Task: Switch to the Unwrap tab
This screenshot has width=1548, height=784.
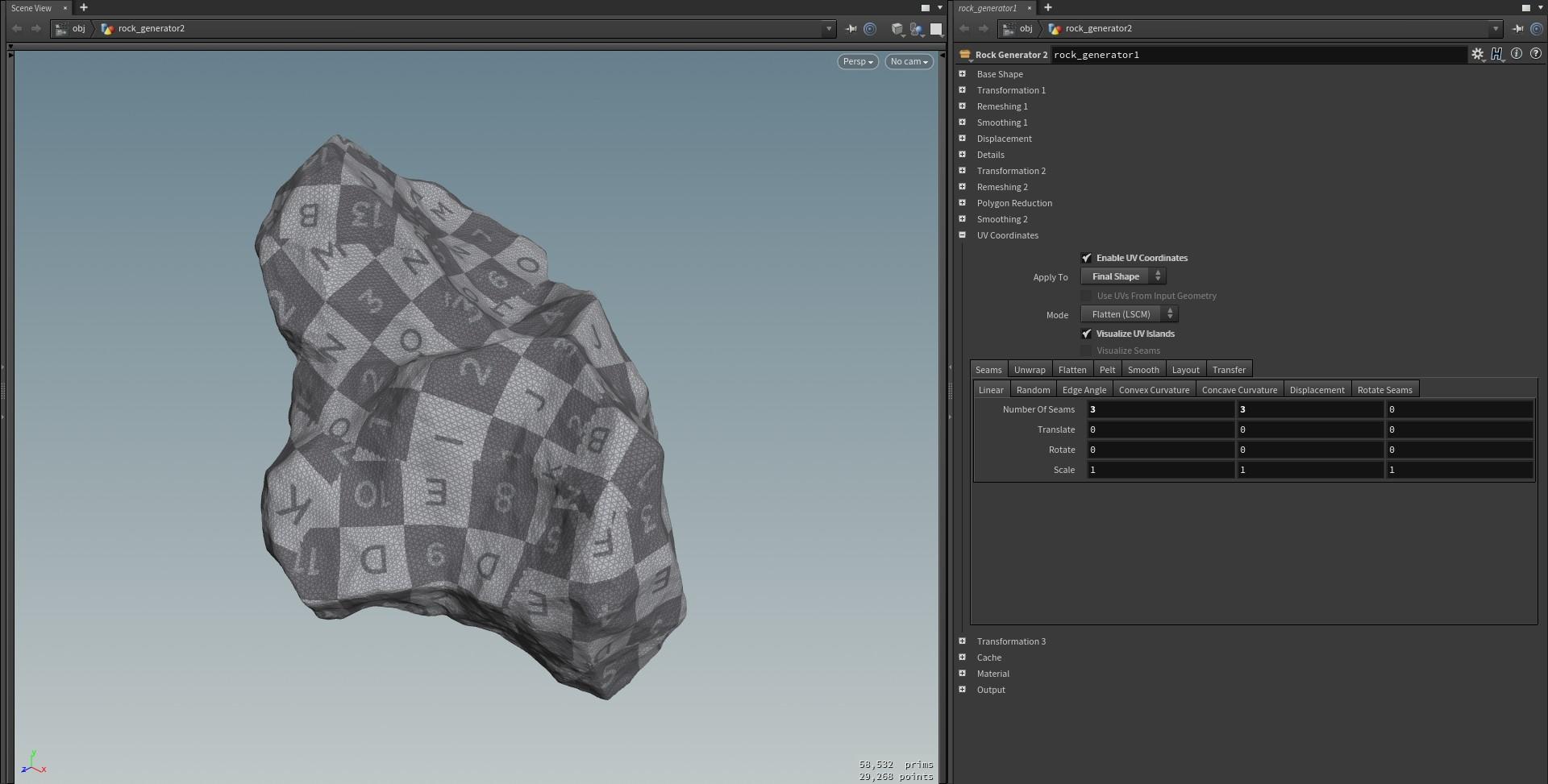Action: 1030,369
